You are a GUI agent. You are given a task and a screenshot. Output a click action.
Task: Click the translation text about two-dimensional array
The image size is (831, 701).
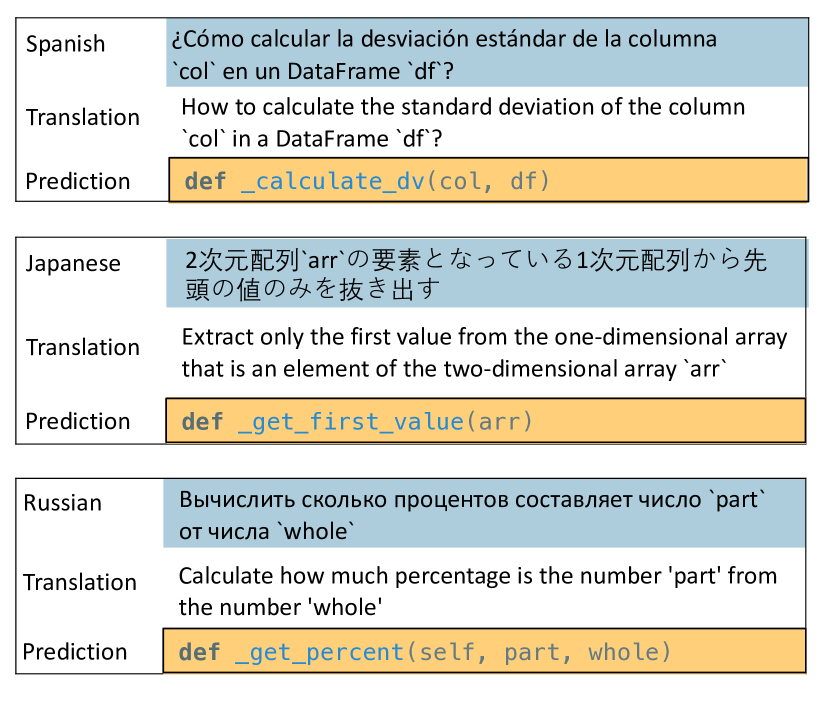click(x=484, y=353)
